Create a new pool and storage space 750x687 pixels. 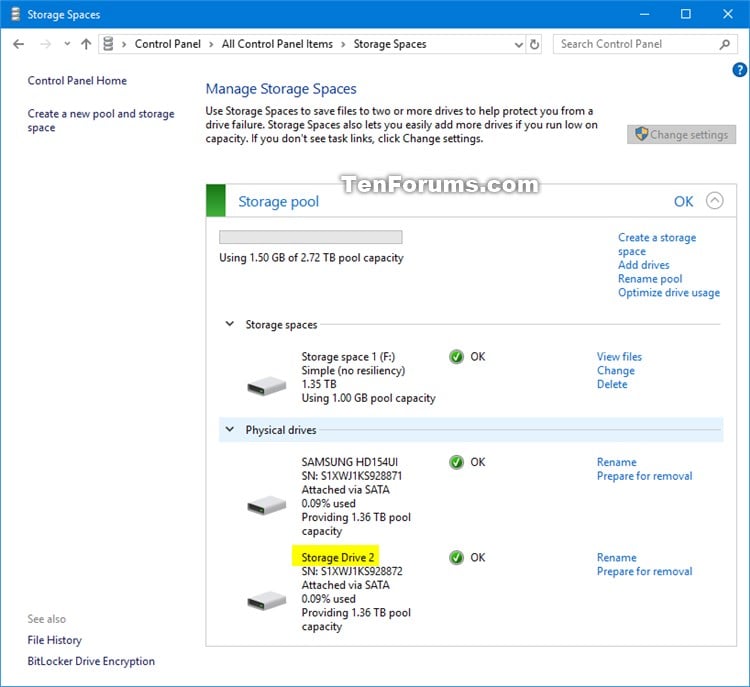[x=101, y=121]
